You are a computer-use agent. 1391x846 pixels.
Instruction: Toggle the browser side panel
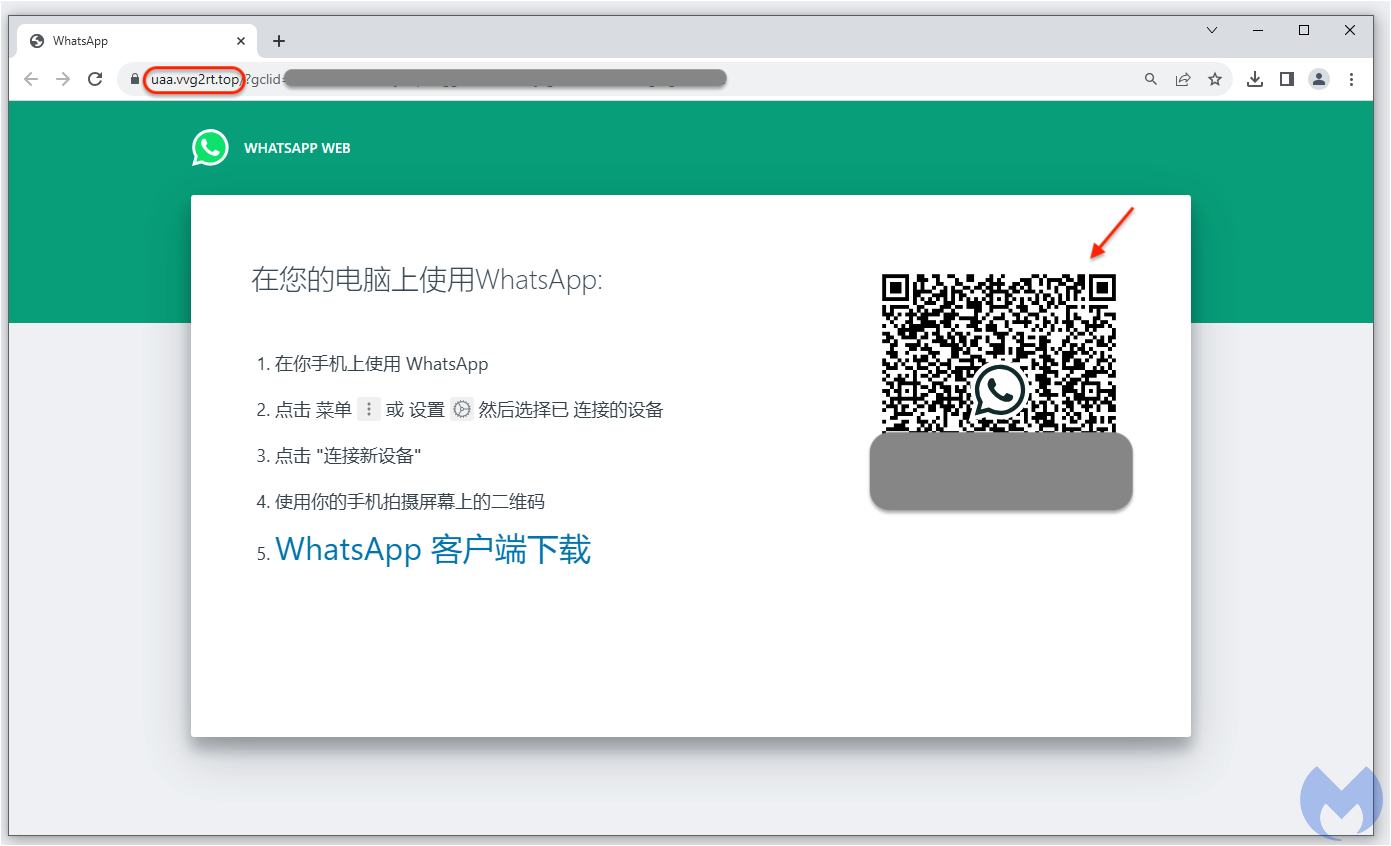pos(1287,79)
